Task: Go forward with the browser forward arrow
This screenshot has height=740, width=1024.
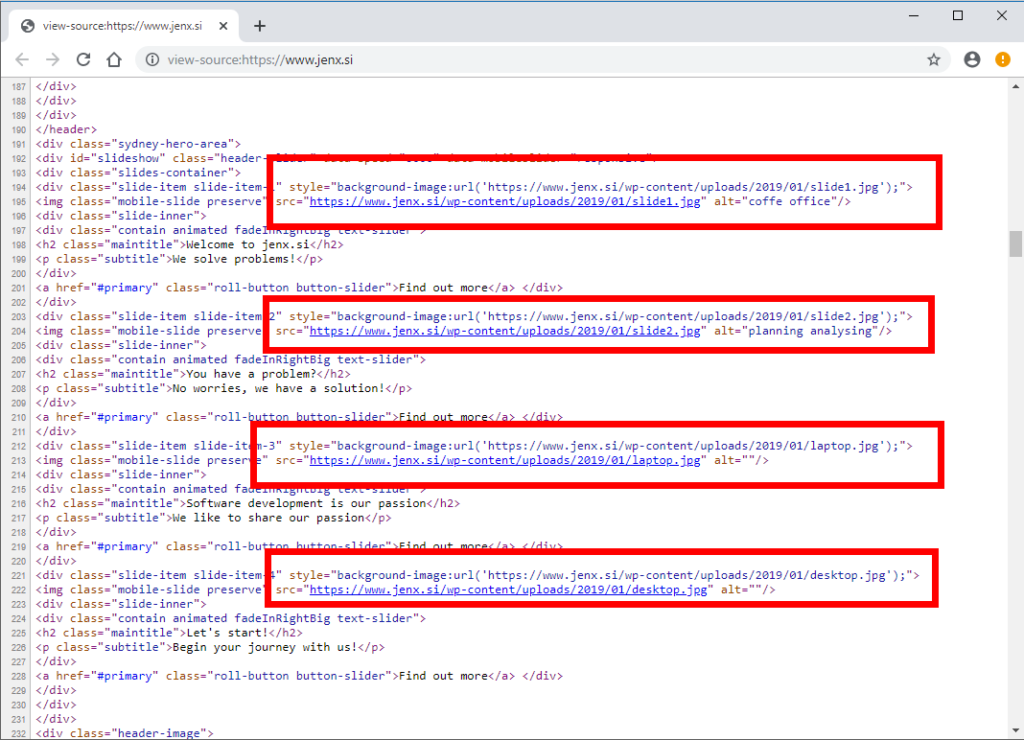Action: 53,59
